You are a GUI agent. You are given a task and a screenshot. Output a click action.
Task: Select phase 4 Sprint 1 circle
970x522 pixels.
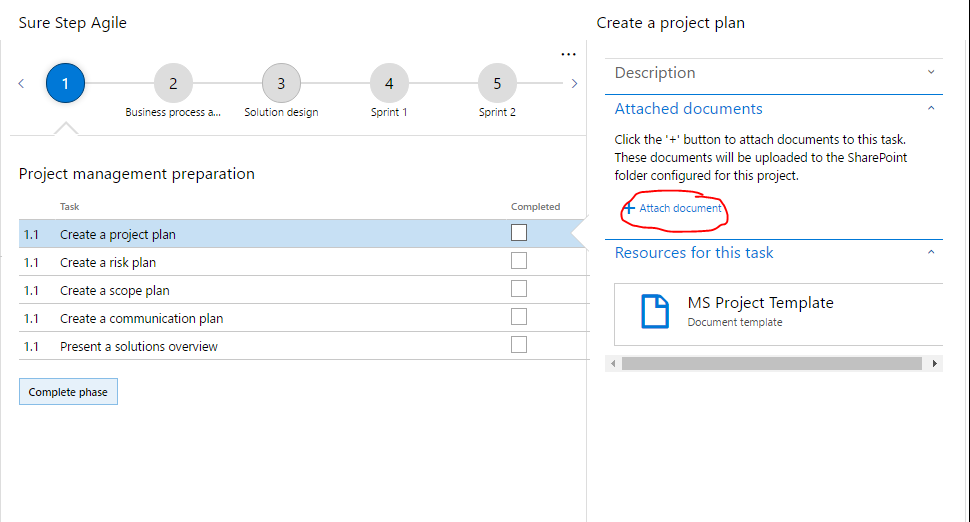pyautogui.click(x=389, y=84)
